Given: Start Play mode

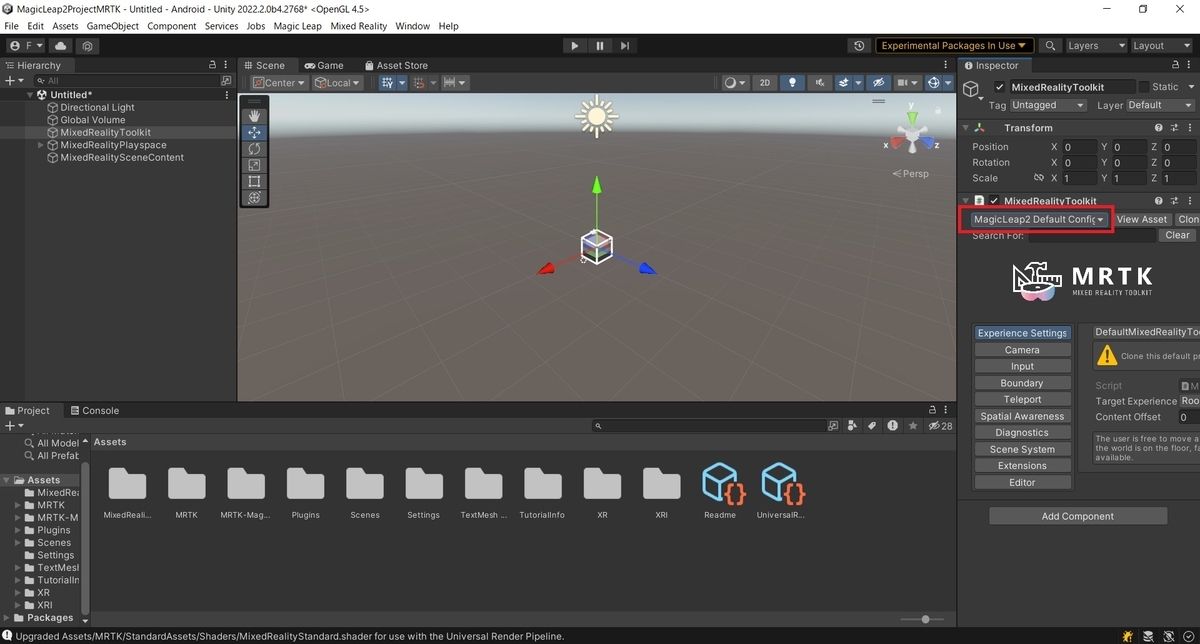Looking at the screenshot, I should pyautogui.click(x=574, y=45).
